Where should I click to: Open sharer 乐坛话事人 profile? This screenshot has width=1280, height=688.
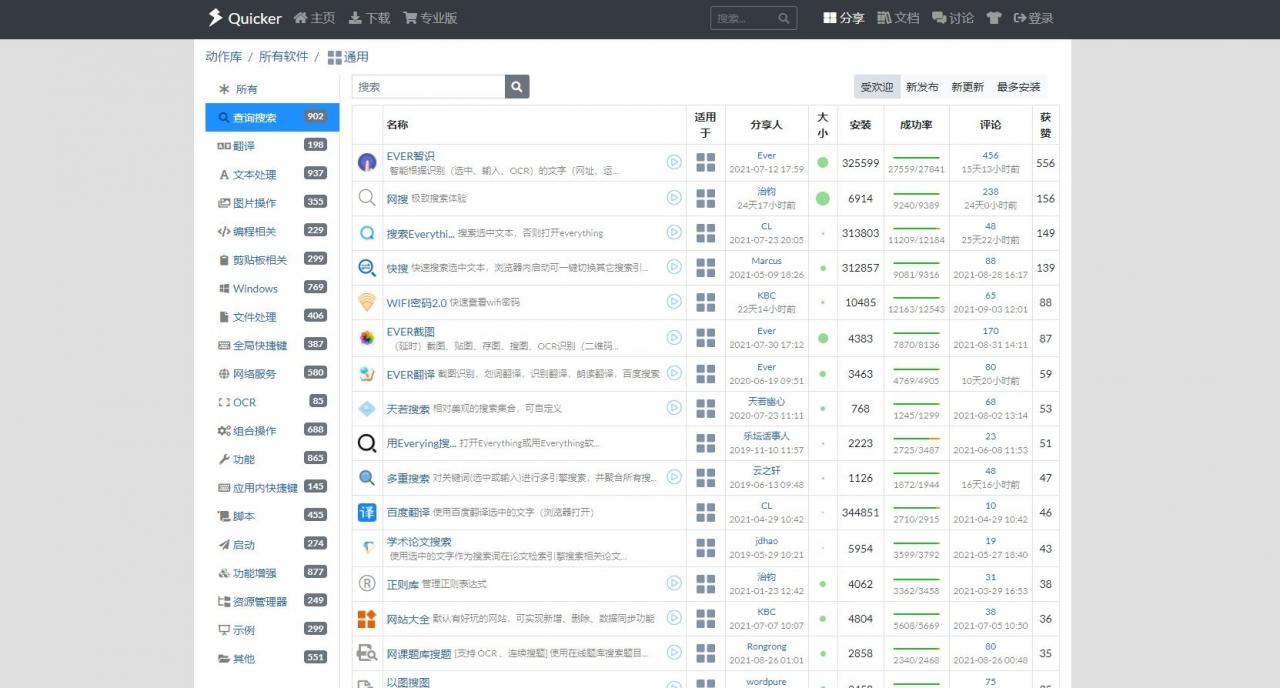click(x=766, y=436)
